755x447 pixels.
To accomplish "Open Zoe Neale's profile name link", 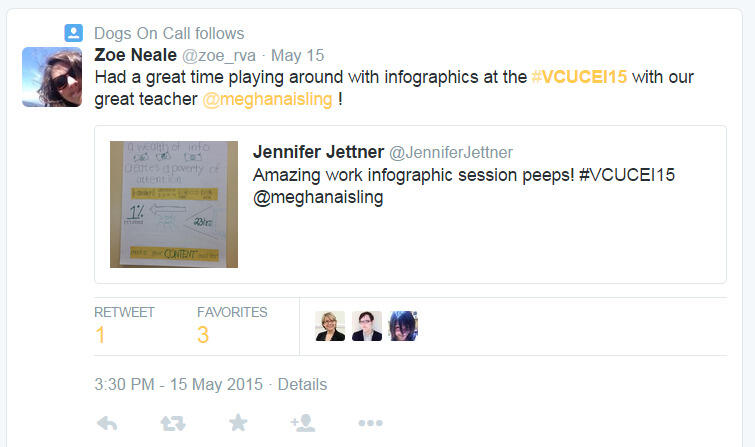I will pyautogui.click(x=135, y=54).
